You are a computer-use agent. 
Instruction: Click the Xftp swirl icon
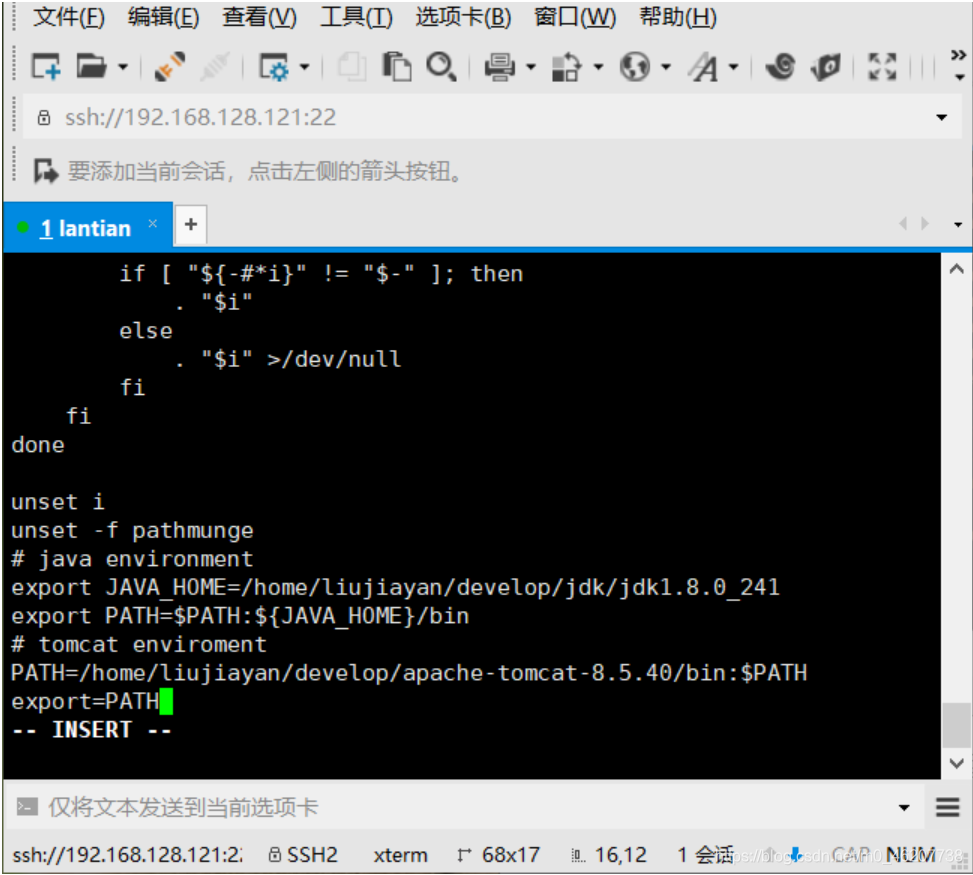[781, 66]
